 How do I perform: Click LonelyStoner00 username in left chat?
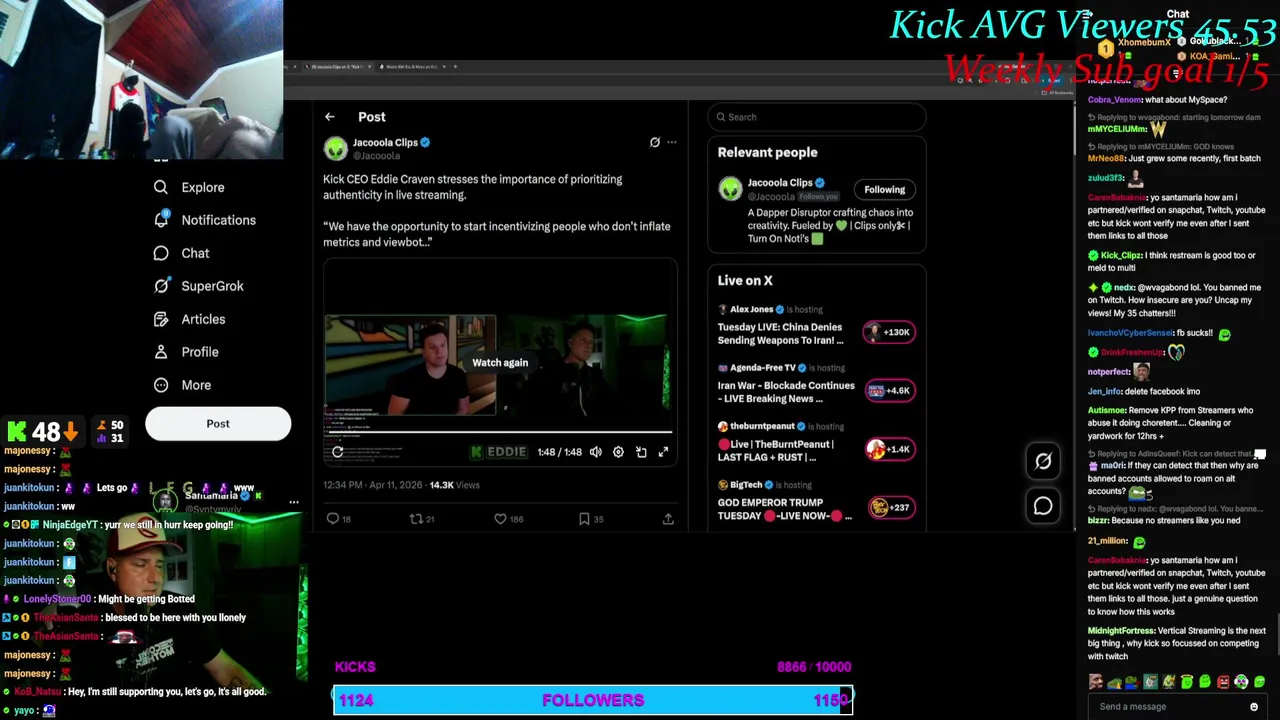coord(58,599)
